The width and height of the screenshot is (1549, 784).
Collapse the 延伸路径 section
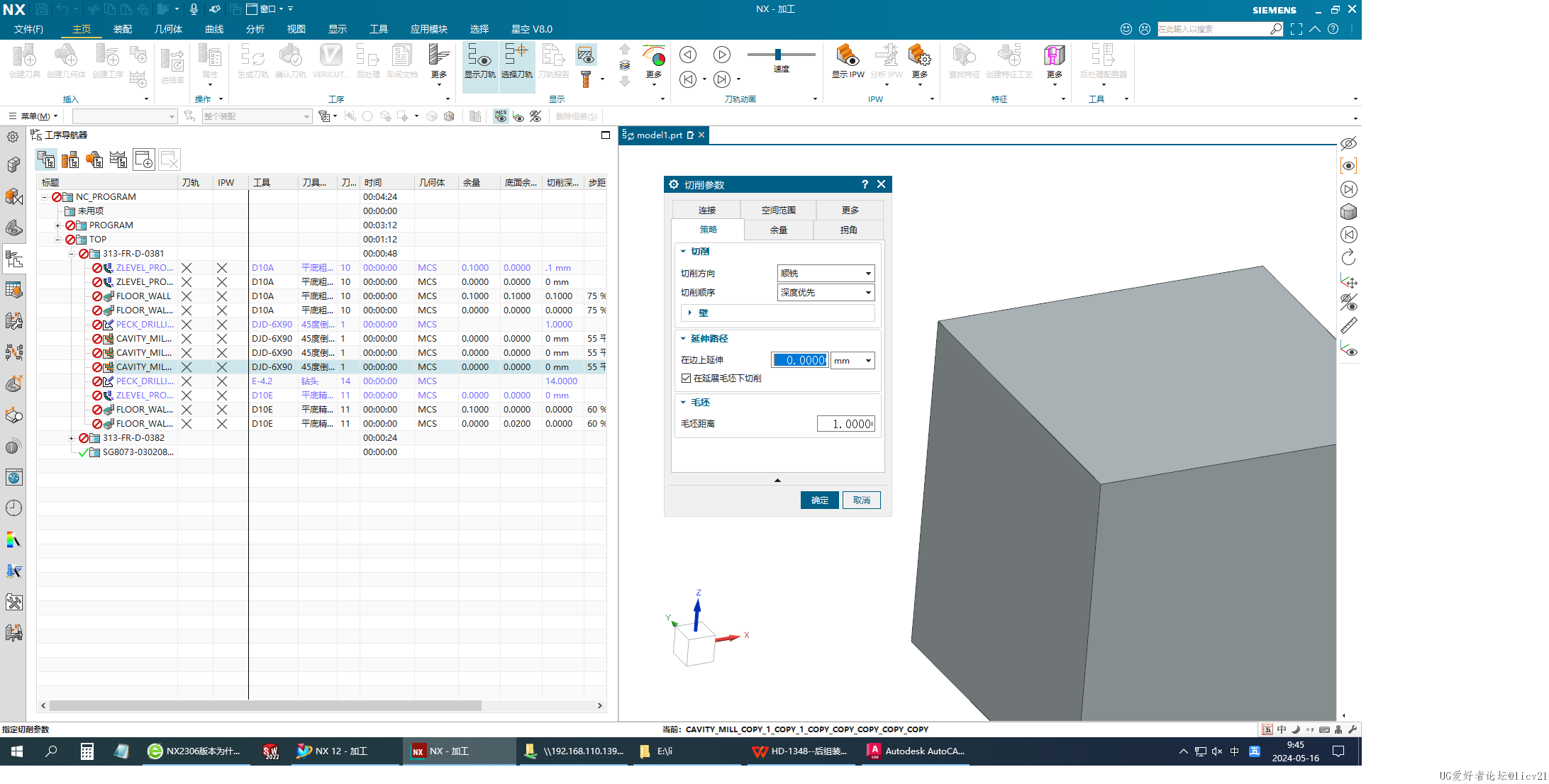tap(684, 339)
